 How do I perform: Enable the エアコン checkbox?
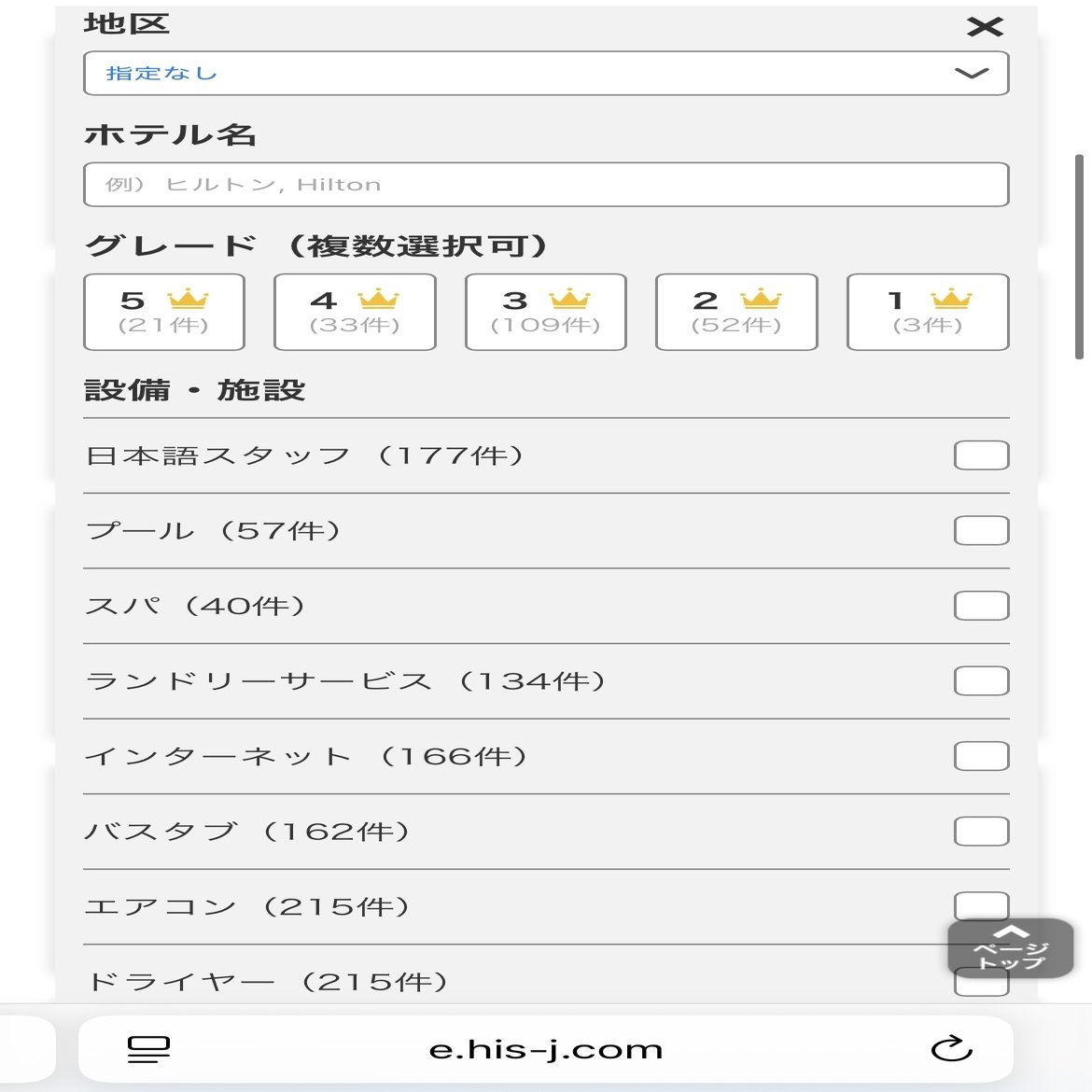981,904
